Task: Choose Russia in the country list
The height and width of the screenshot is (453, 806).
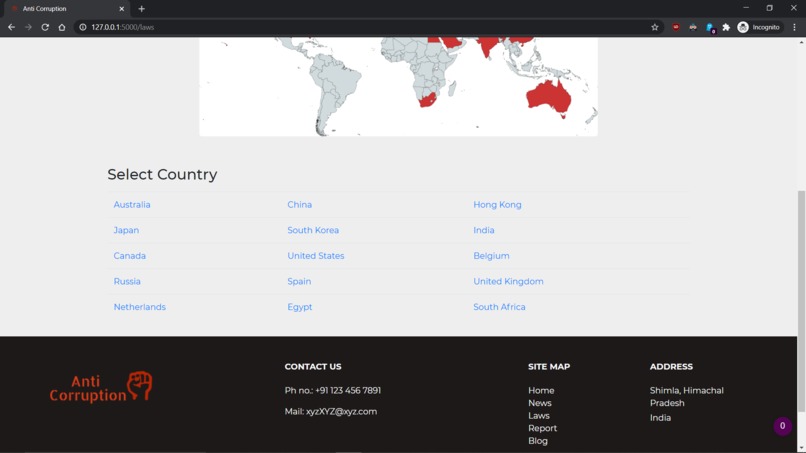Action: pos(127,281)
